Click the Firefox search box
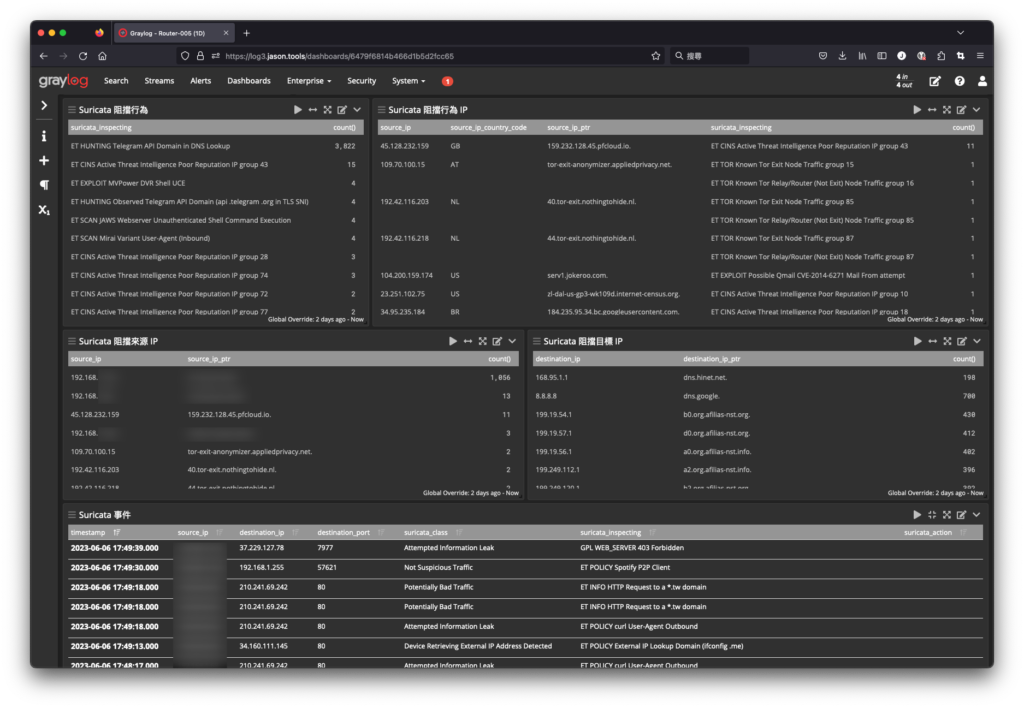 (710, 56)
